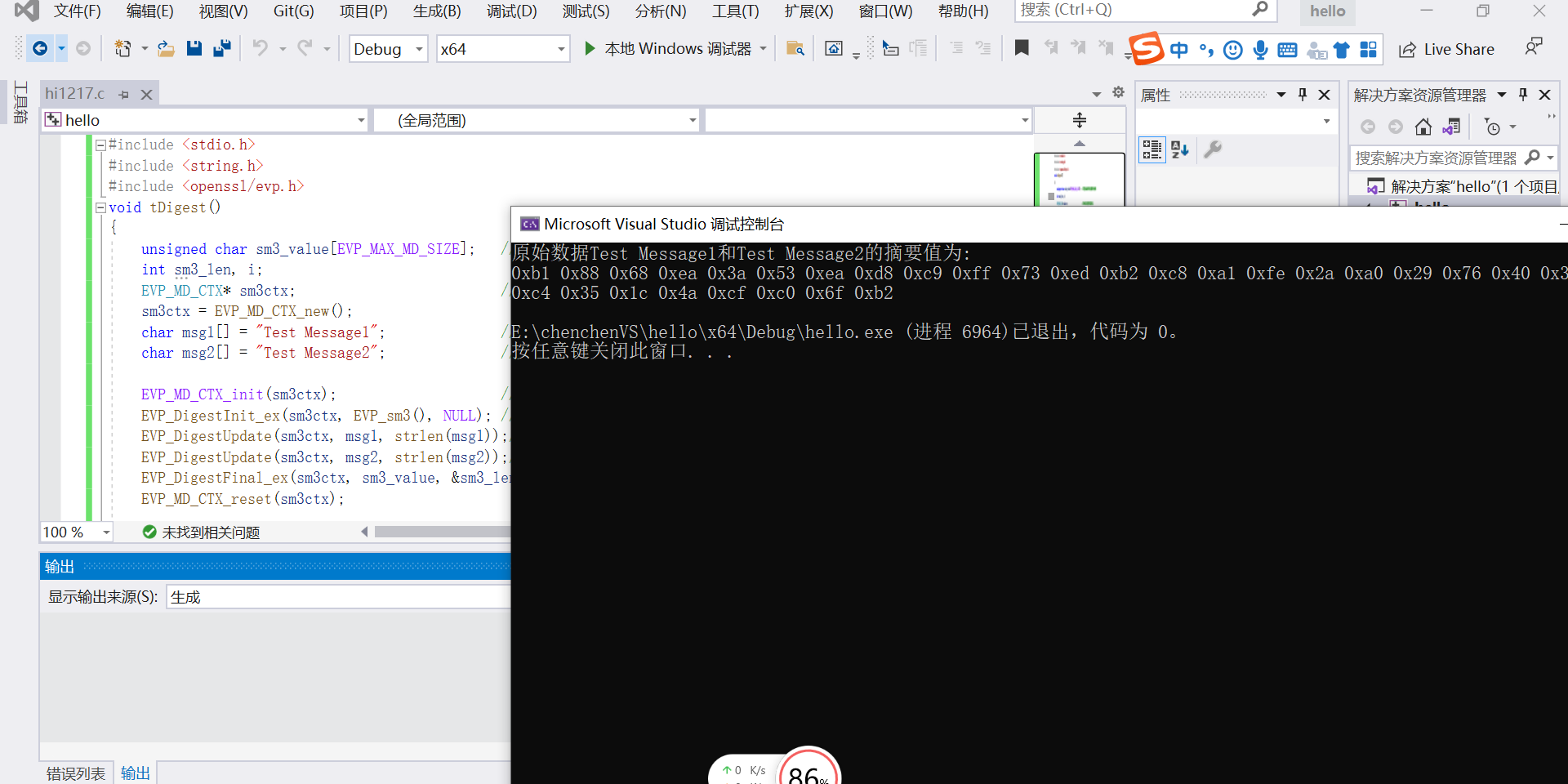Click the navigate backward arrow button

[x=39, y=49]
